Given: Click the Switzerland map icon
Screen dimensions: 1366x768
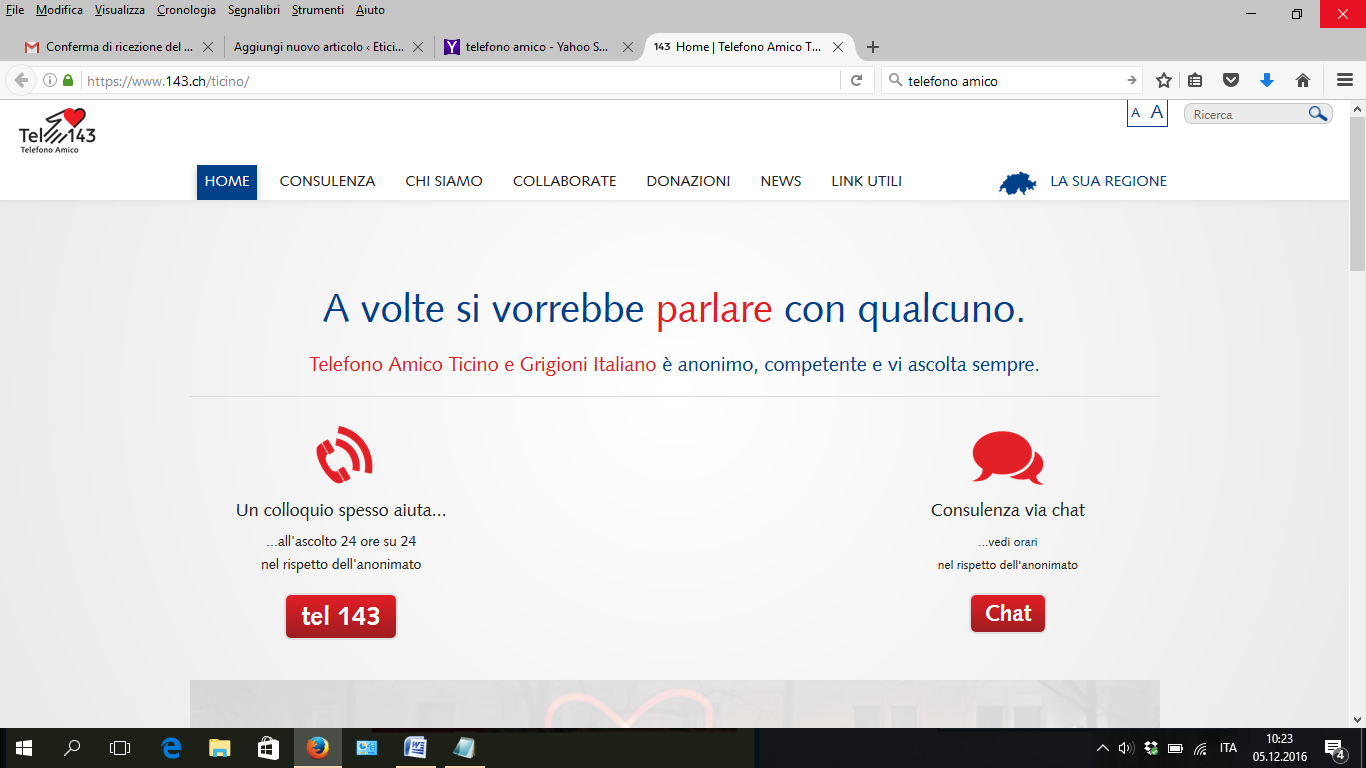Looking at the screenshot, I should click(x=1018, y=182).
